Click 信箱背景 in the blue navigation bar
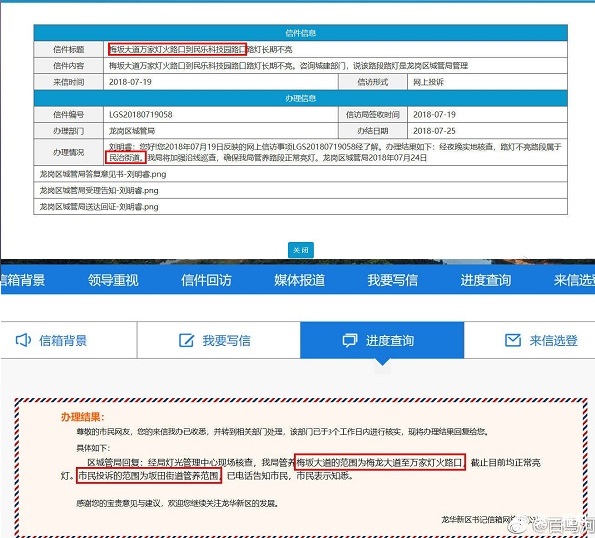Screen dimensions: 595x538 pyautogui.click(x=23, y=280)
